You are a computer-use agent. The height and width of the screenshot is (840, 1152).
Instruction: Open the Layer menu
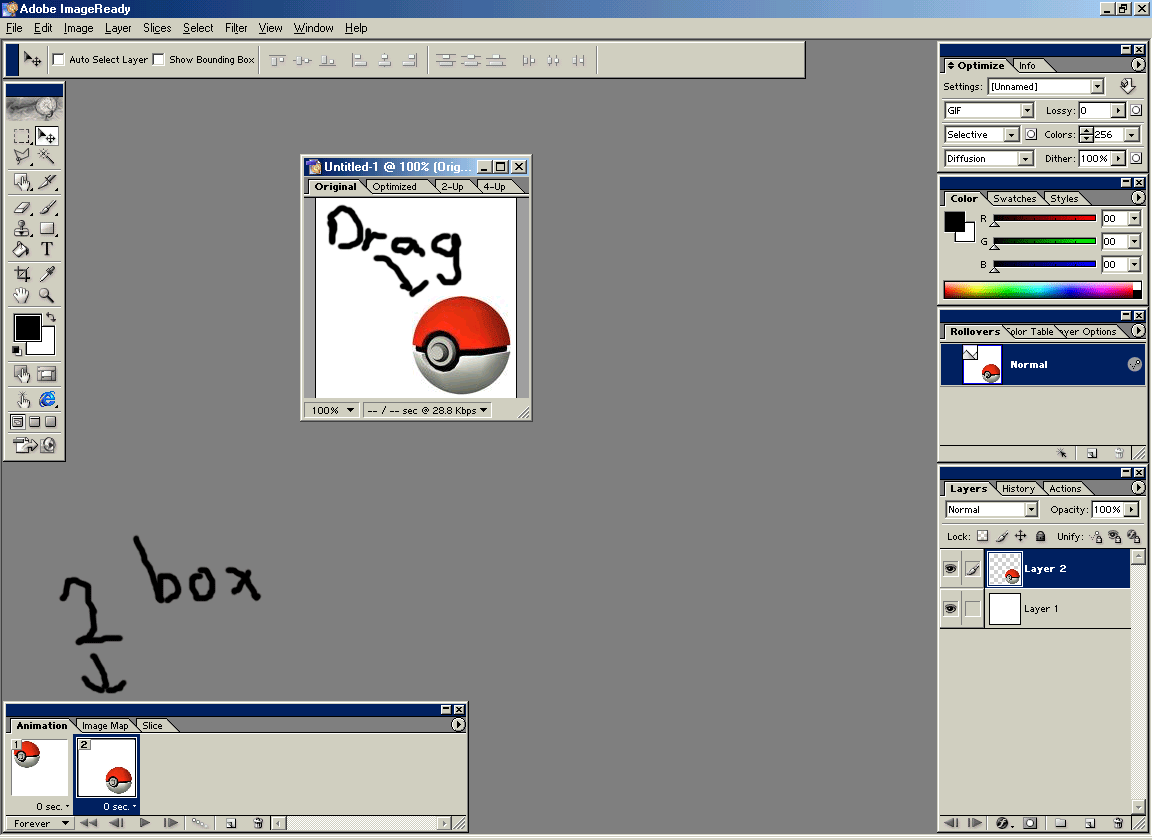point(118,28)
